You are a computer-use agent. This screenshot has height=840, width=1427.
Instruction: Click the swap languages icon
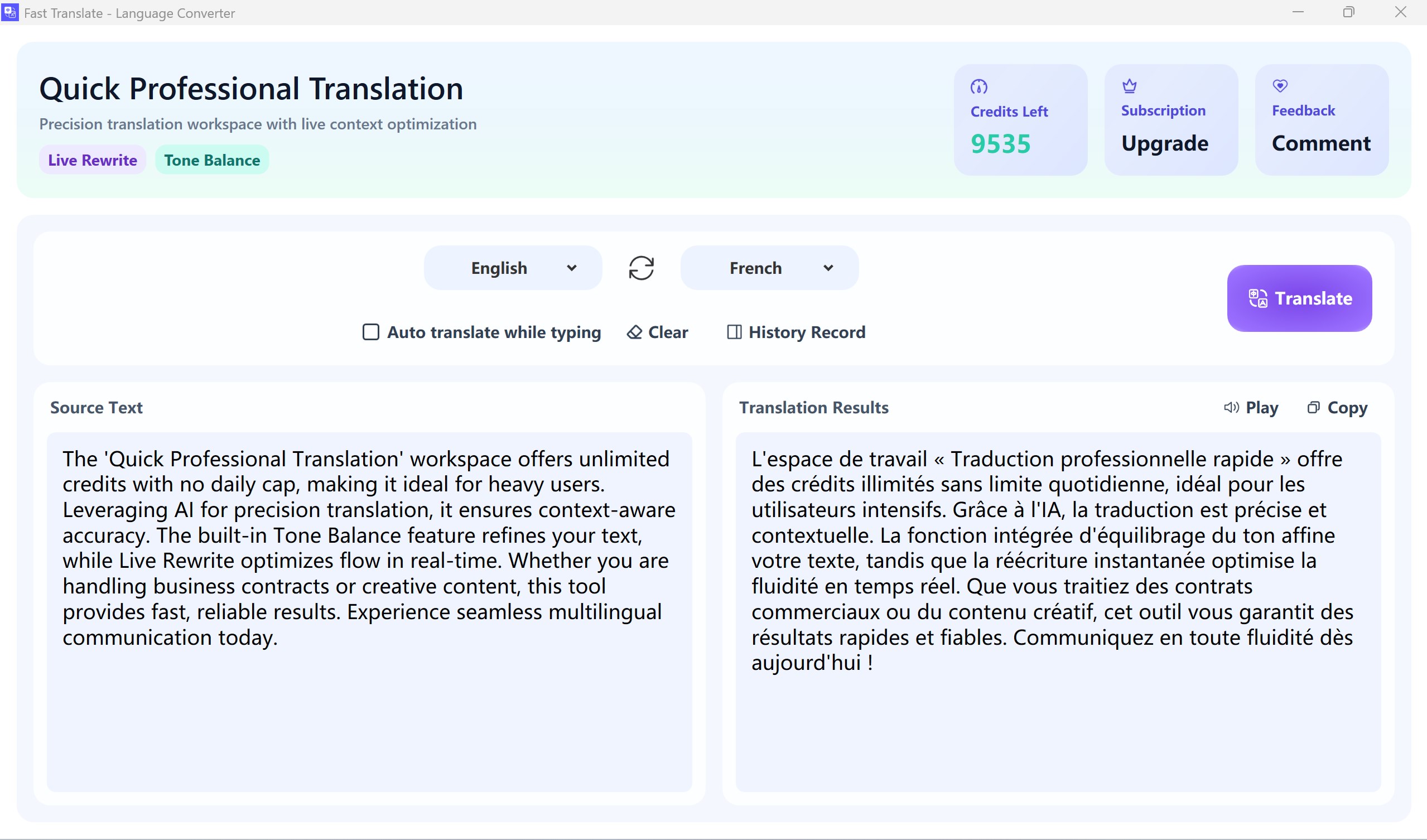(641, 268)
